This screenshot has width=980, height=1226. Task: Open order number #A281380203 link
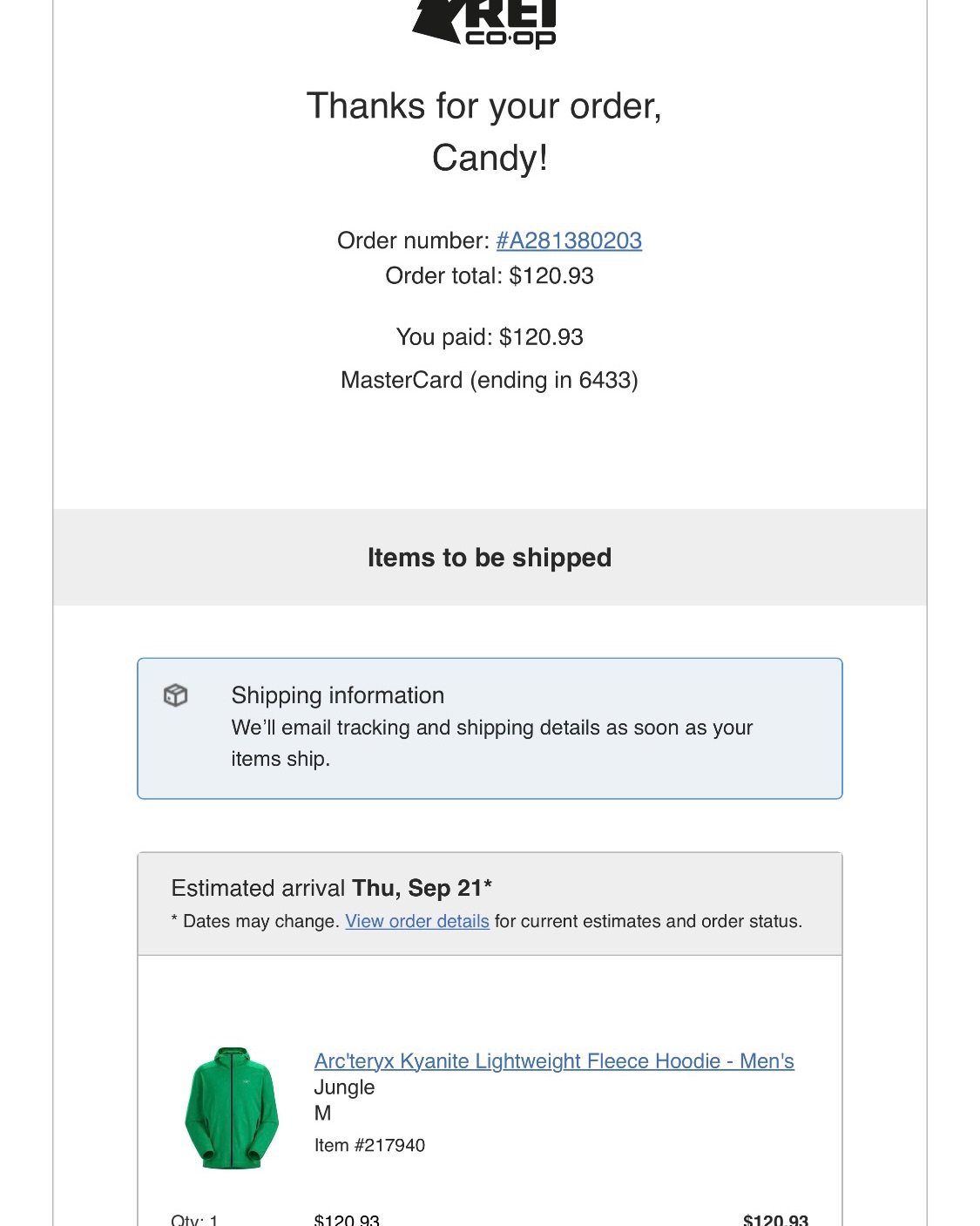point(569,240)
